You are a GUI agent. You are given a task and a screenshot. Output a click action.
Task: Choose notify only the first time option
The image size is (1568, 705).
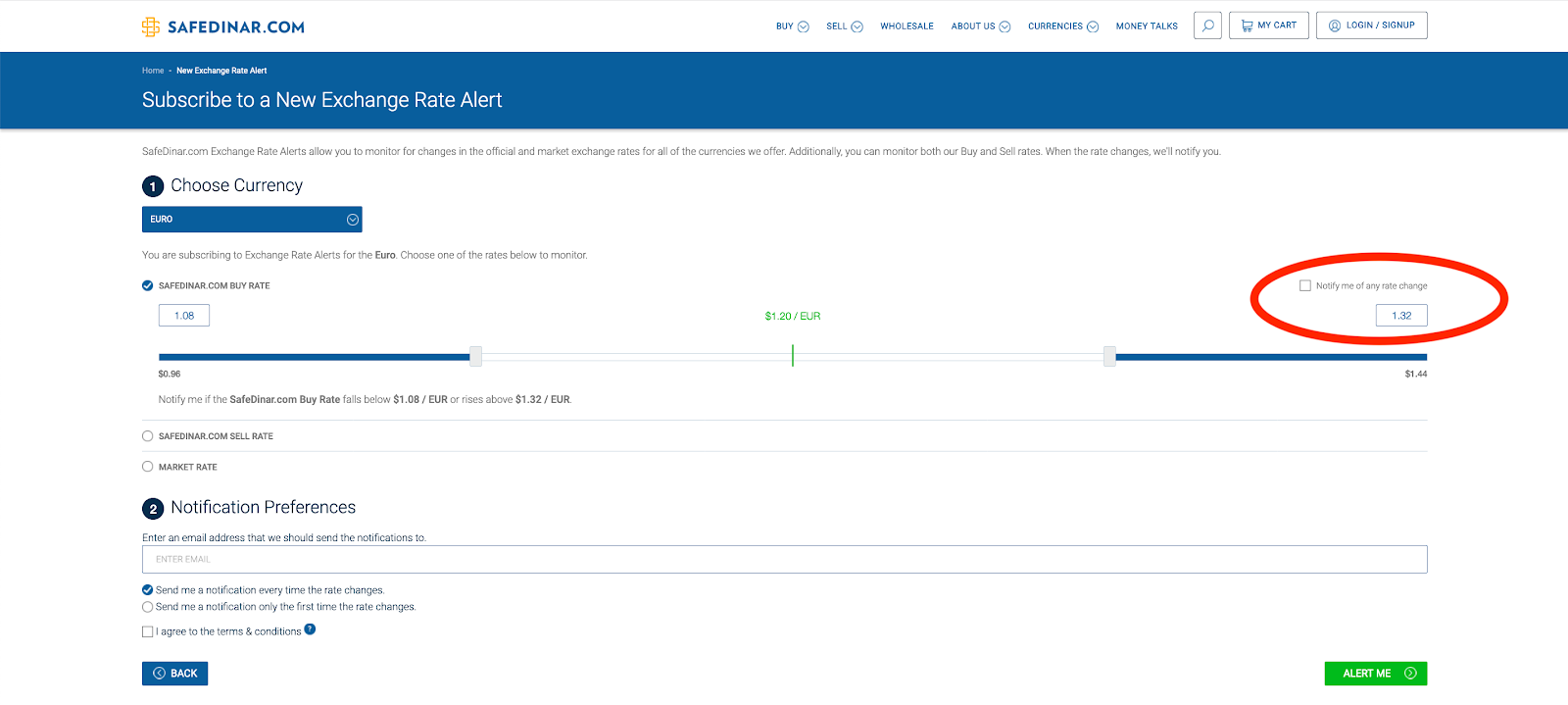click(148, 607)
